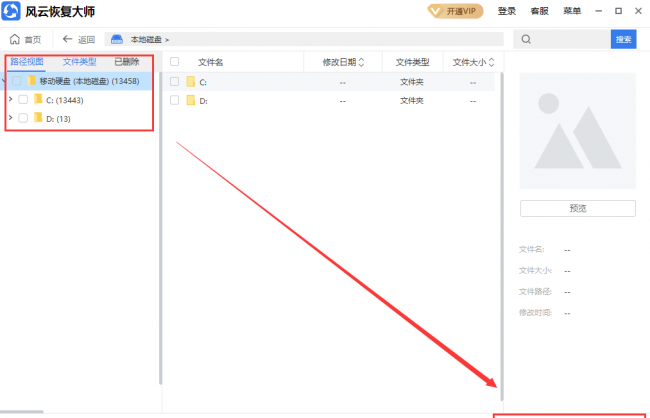This screenshot has height=418, width=650.
Task: Click 修改时间: label in details panel
Action: 535,312
